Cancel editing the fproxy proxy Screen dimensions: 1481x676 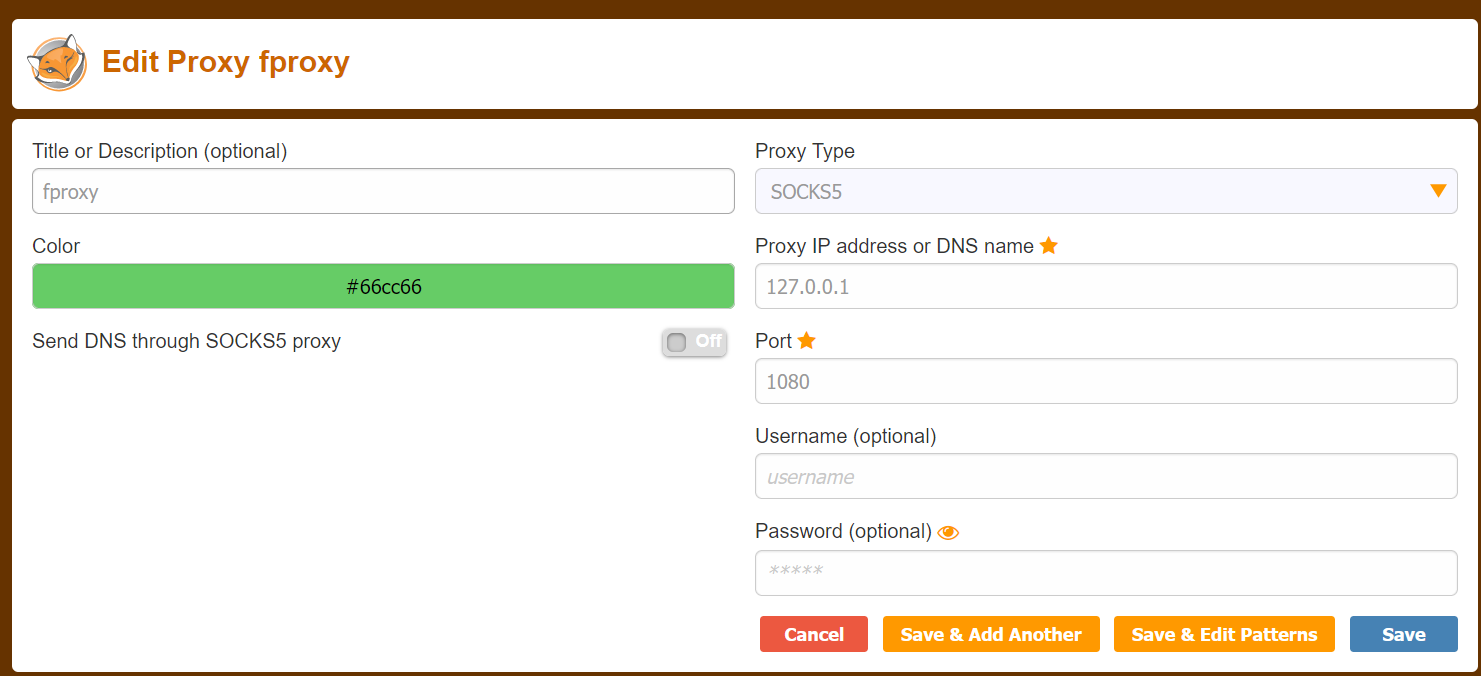(x=813, y=634)
